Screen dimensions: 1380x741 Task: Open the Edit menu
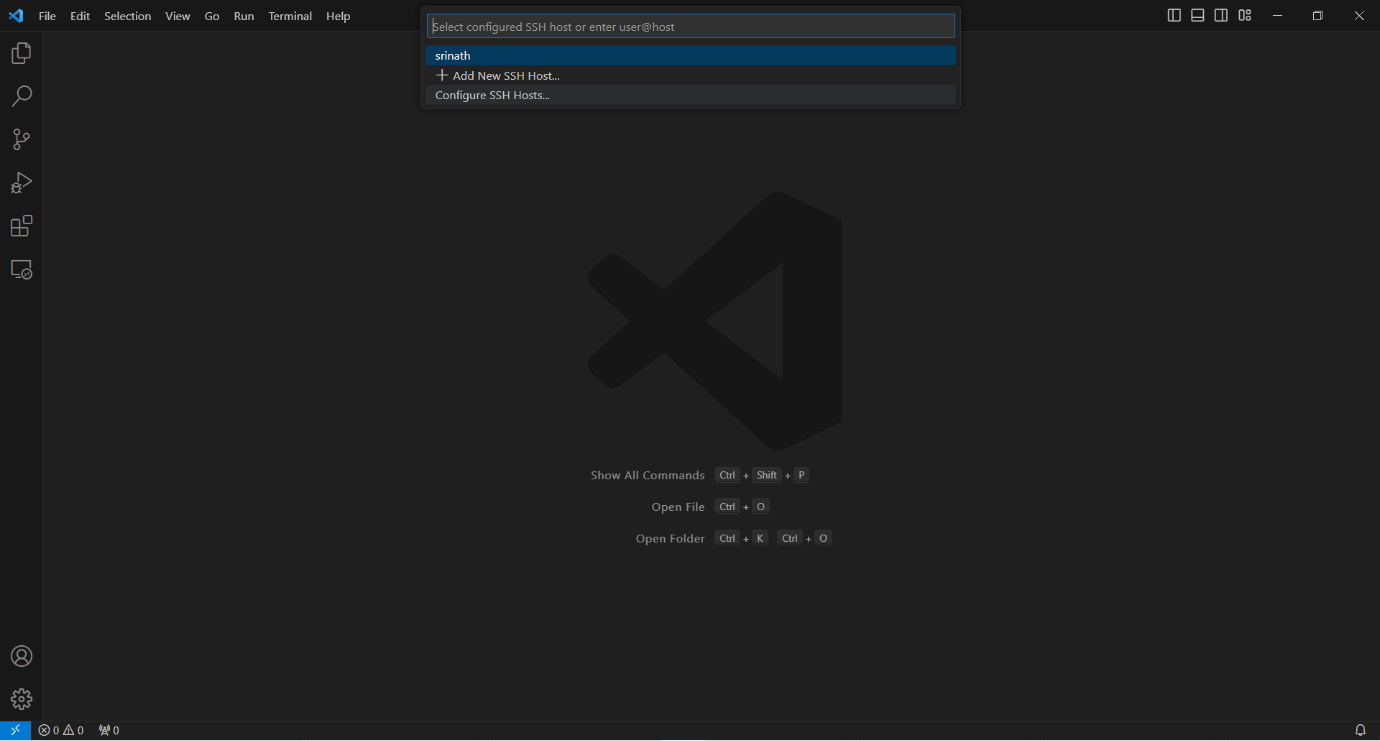point(80,16)
